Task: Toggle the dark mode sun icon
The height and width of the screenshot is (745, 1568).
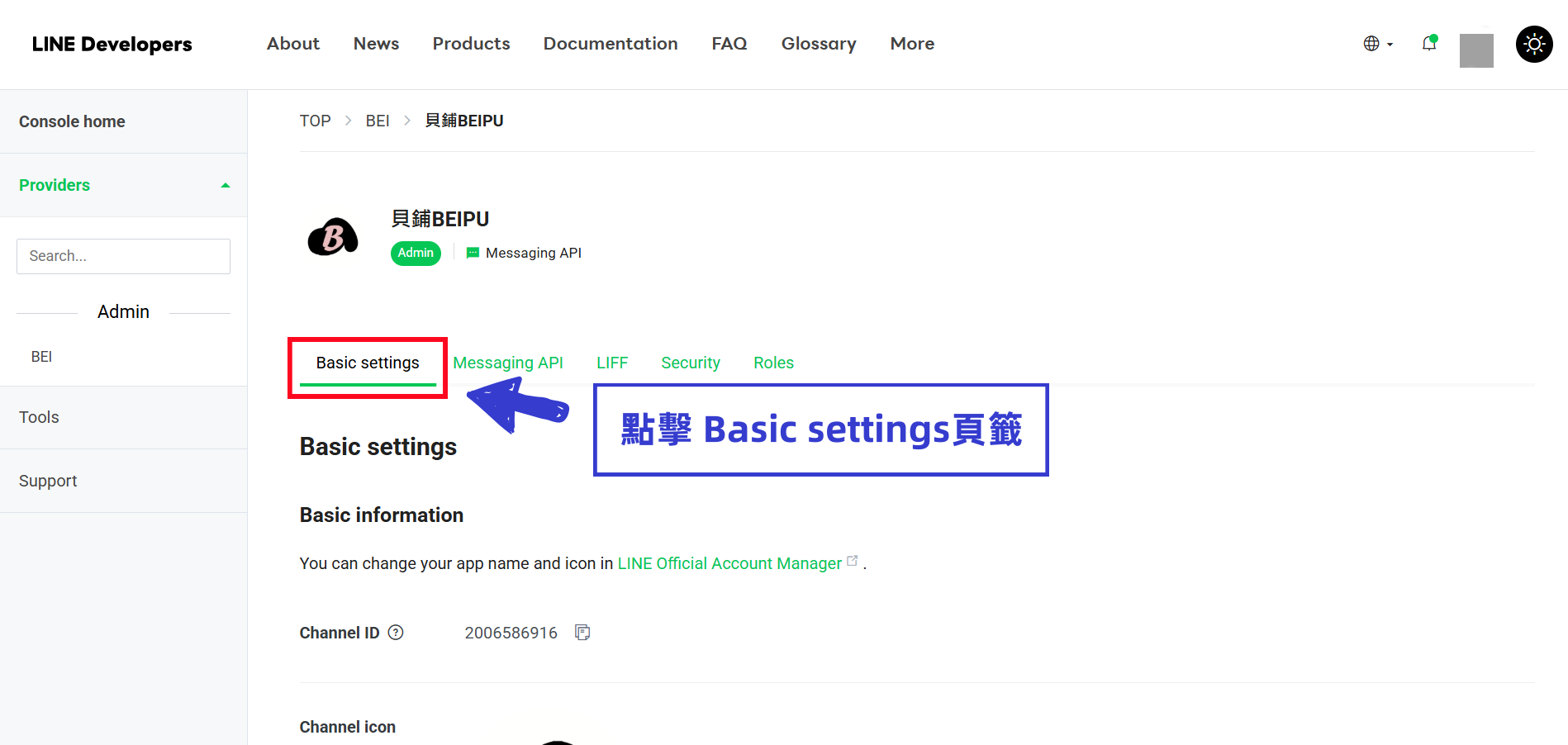Action: point(1534,44)
